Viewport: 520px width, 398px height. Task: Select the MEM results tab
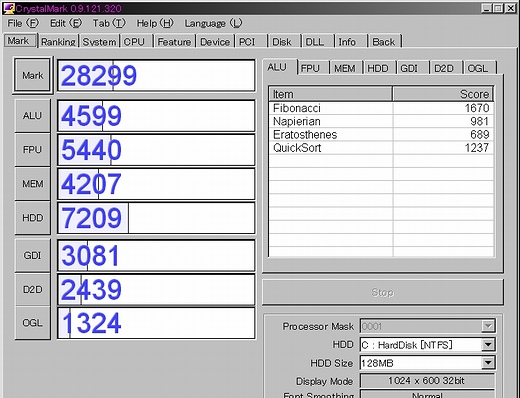(x=347, y=68)
